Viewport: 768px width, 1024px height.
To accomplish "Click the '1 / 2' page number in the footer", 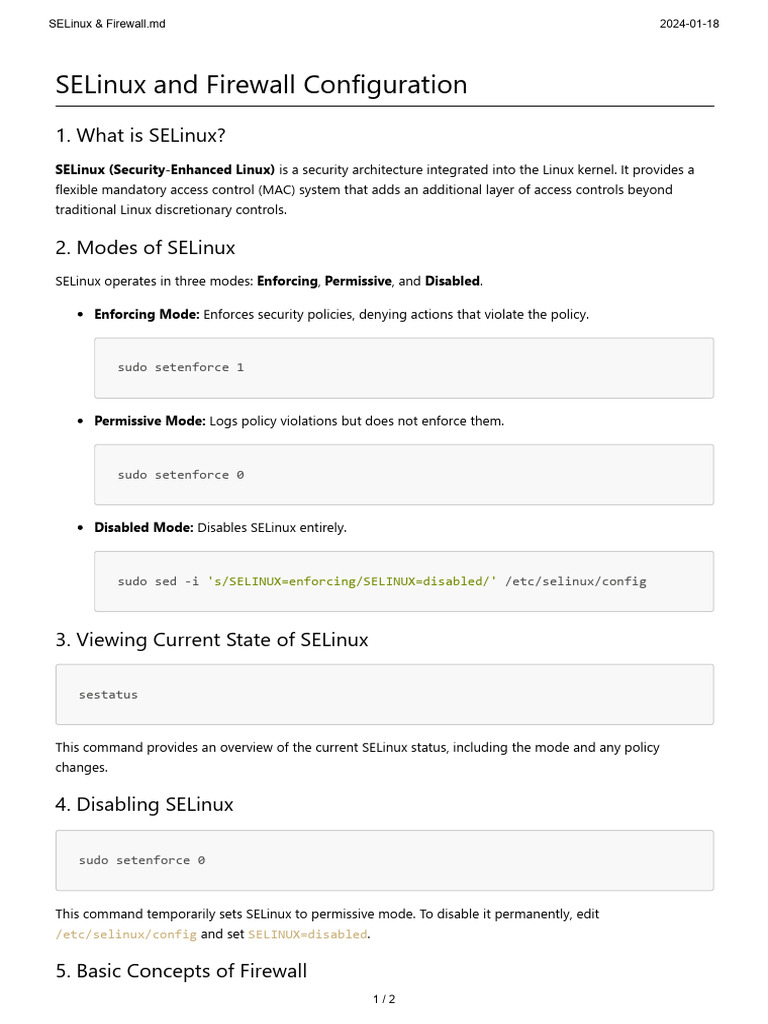I will [x=384, y=999].
